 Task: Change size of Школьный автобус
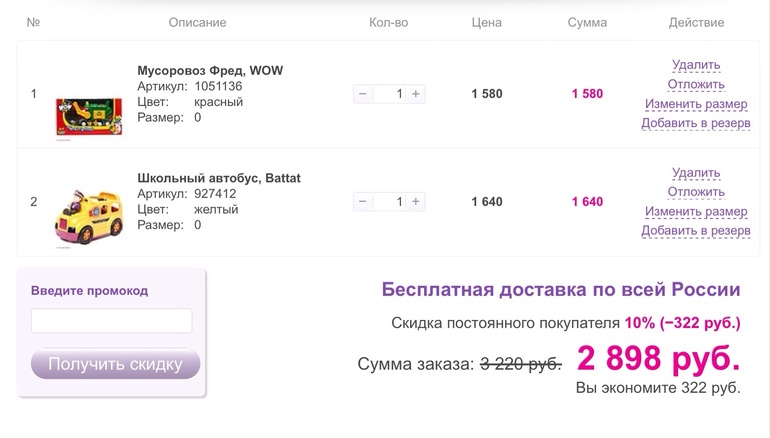(x=696, y=212)
